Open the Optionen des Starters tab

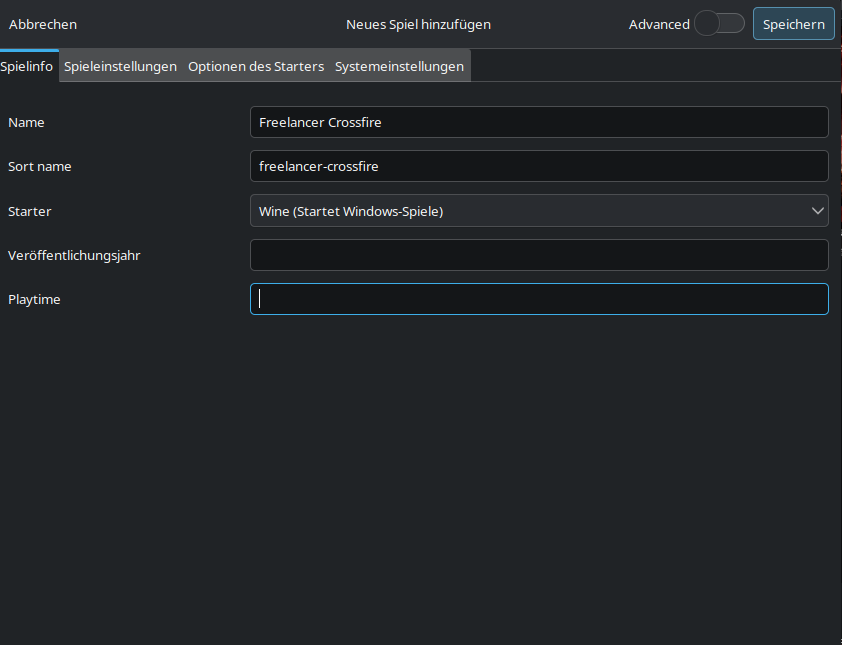click(256, 66)
